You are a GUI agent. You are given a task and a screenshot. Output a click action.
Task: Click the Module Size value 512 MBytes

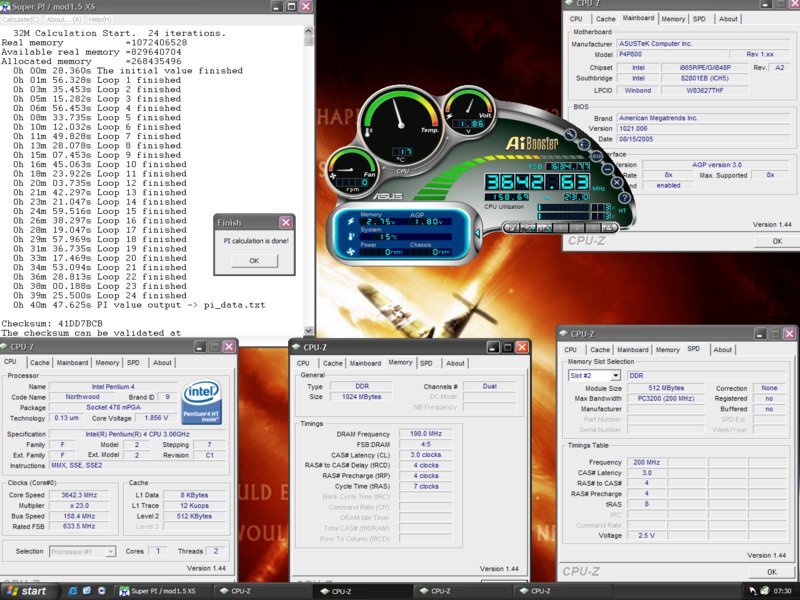click(x=666, y=388)
